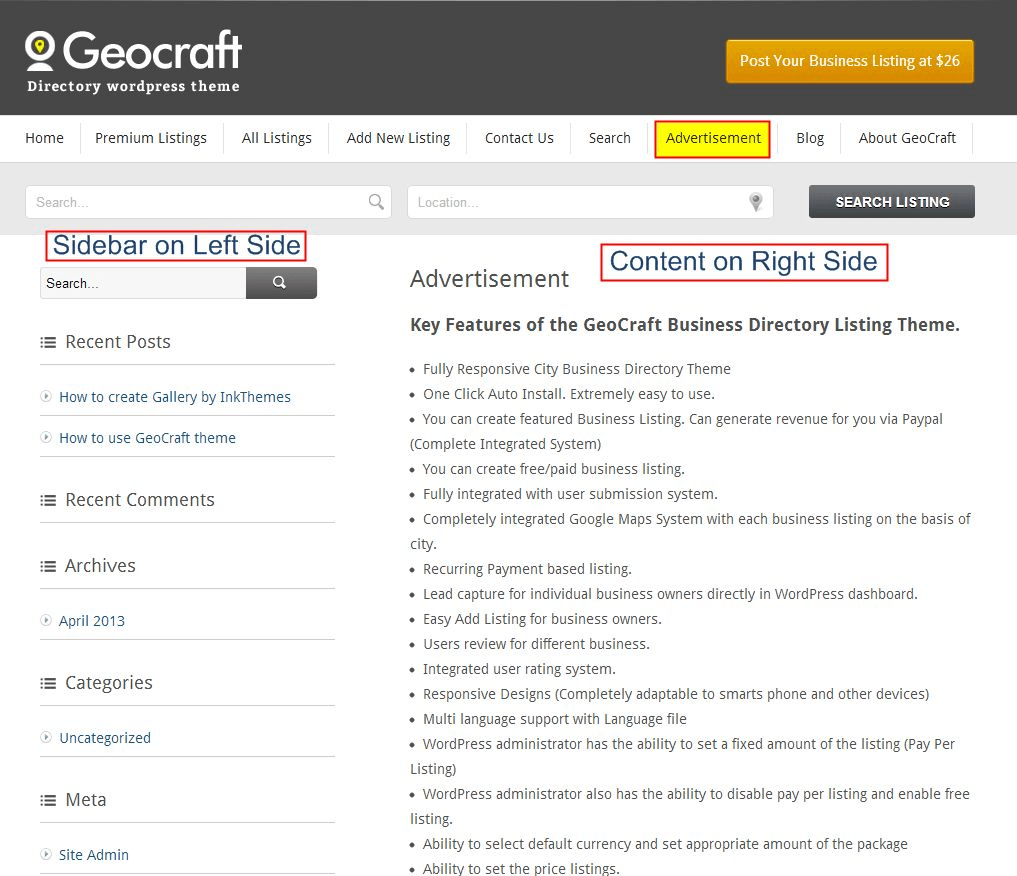
Task: Open the Blog menu item
Action: pyautogui.click(x=810, y=138)
